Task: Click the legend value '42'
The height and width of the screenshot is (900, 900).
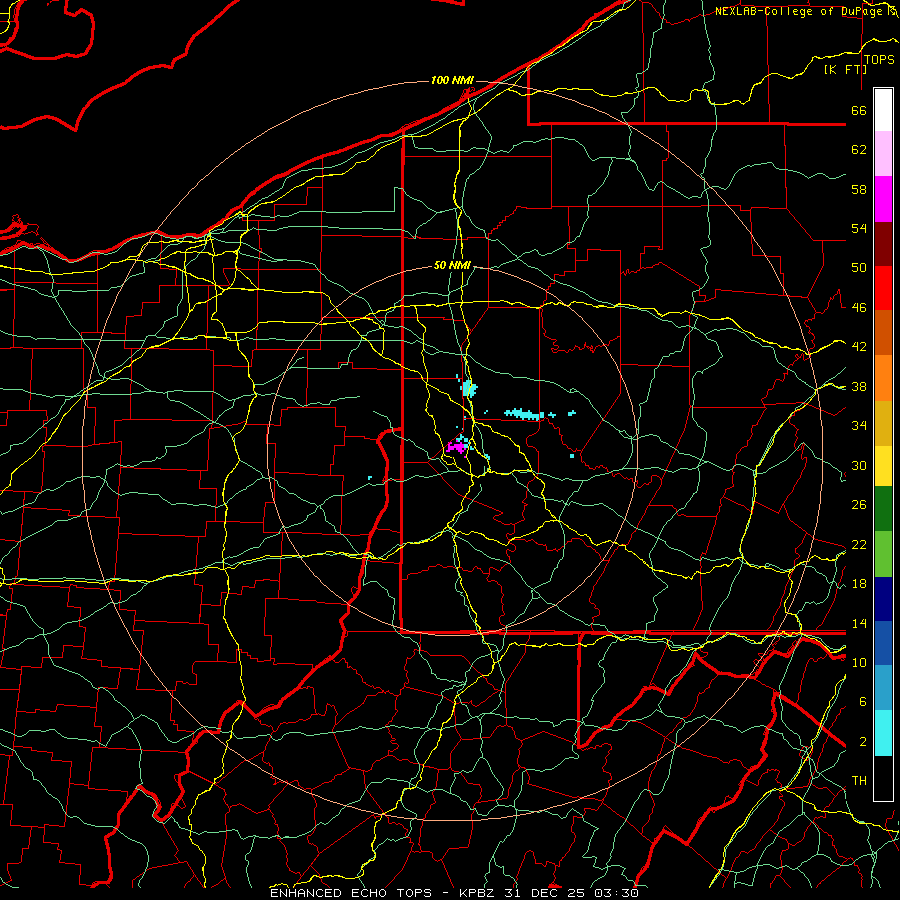Action: pos(859,347)
